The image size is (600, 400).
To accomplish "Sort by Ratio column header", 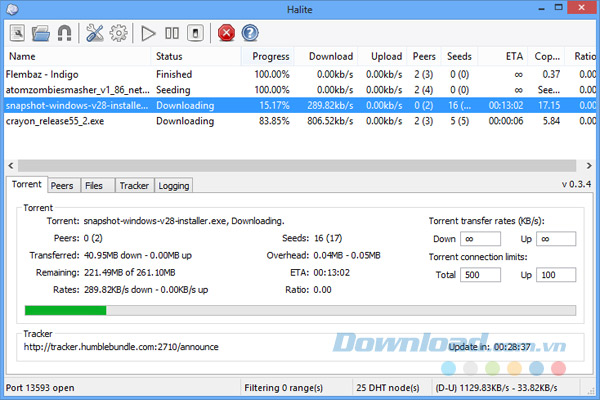I will [581, 57].
